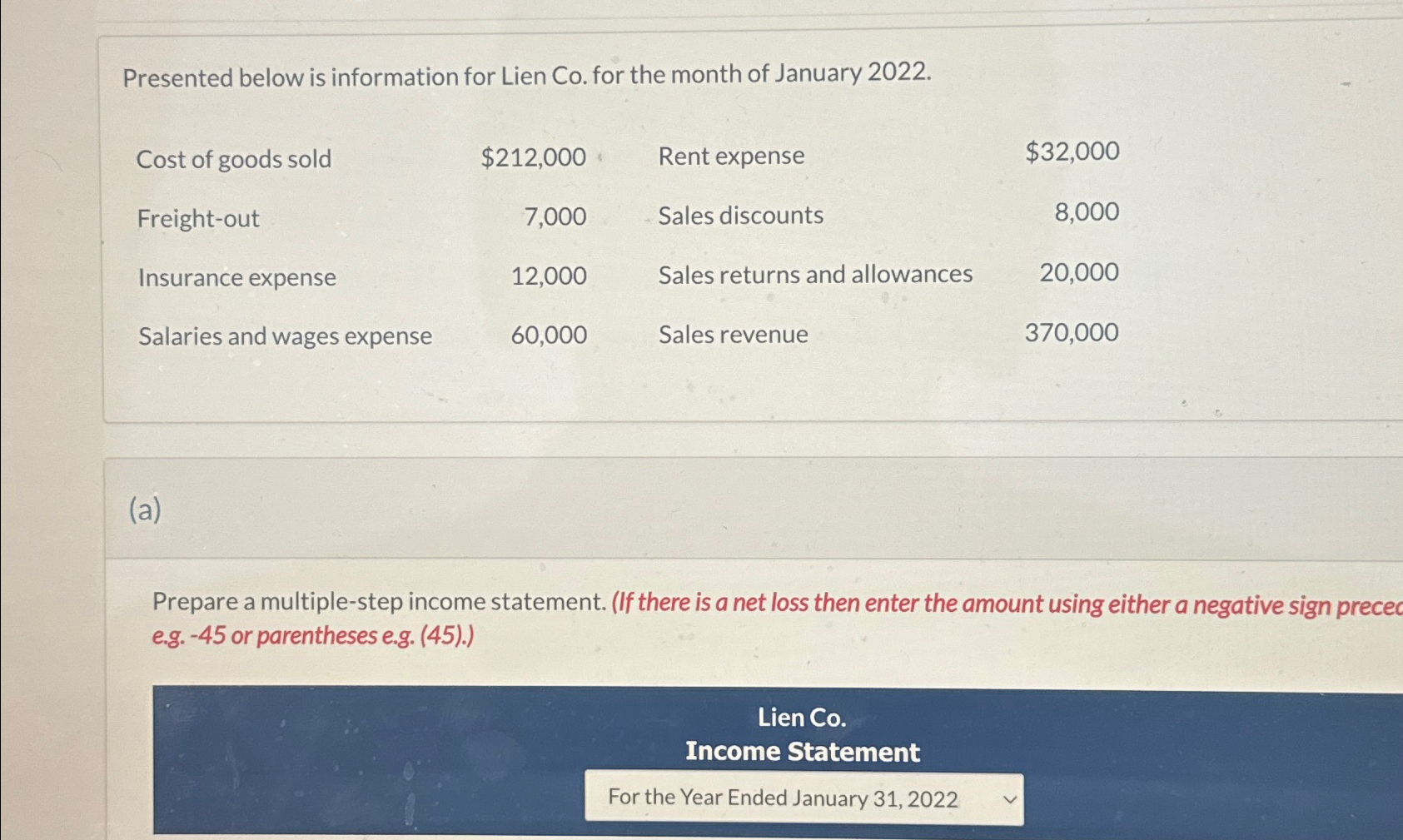Click the $212,000 amount
This screenshot has height=840, width=1403.
tap(534, 157)
